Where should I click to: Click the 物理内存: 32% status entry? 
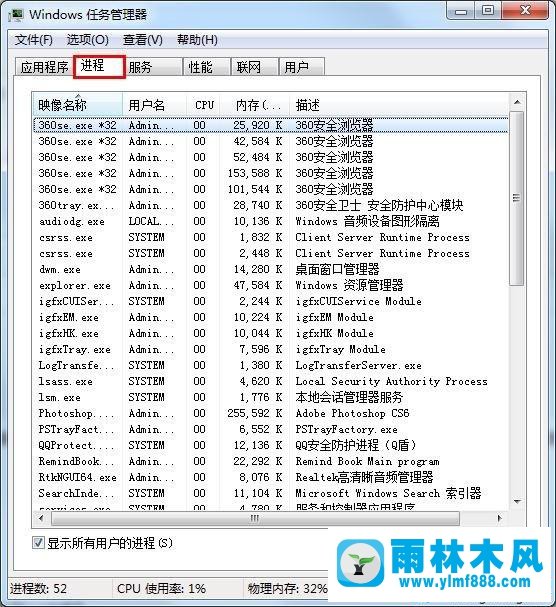287,589
